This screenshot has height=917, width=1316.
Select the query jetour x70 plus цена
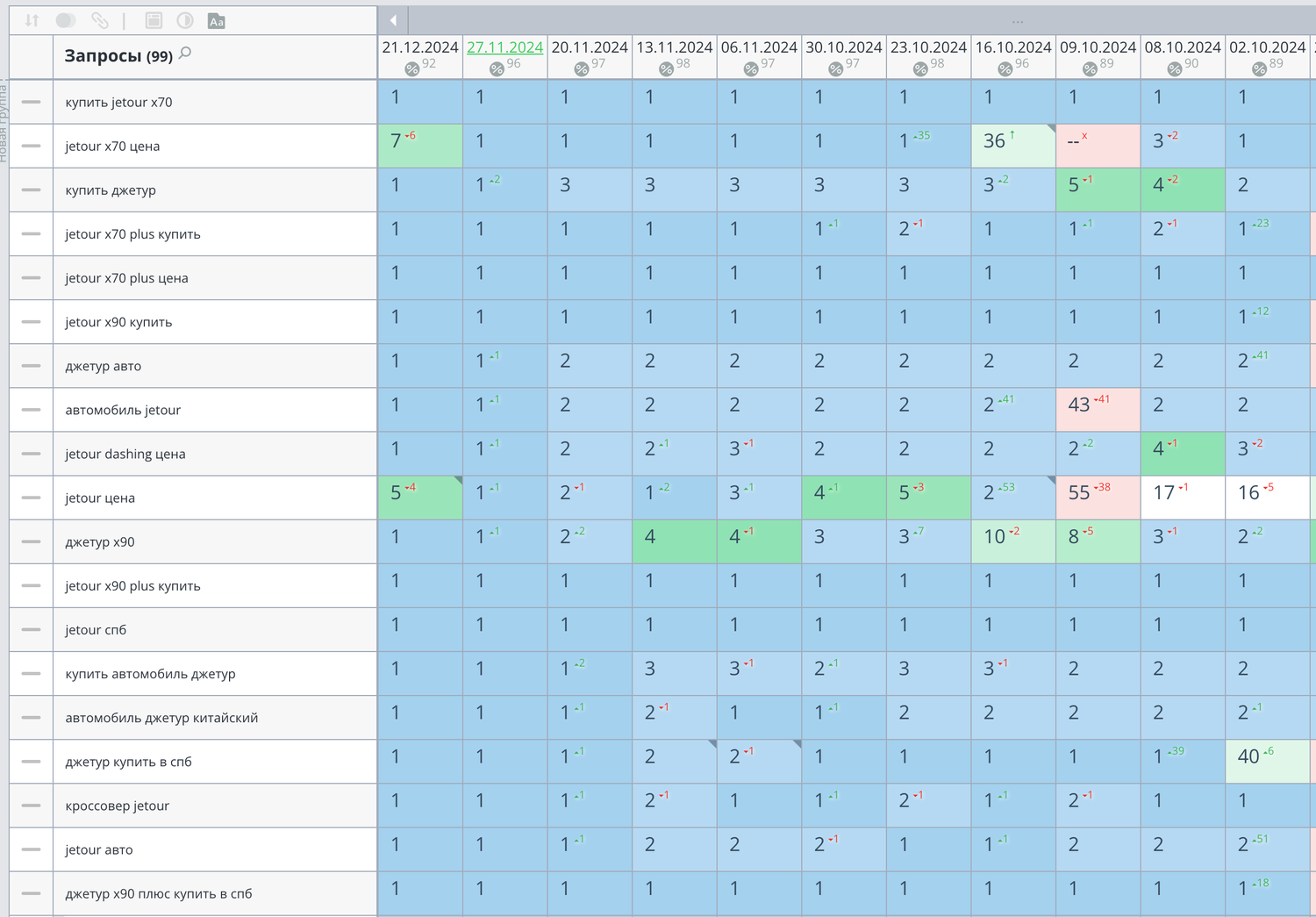(126, 278)
